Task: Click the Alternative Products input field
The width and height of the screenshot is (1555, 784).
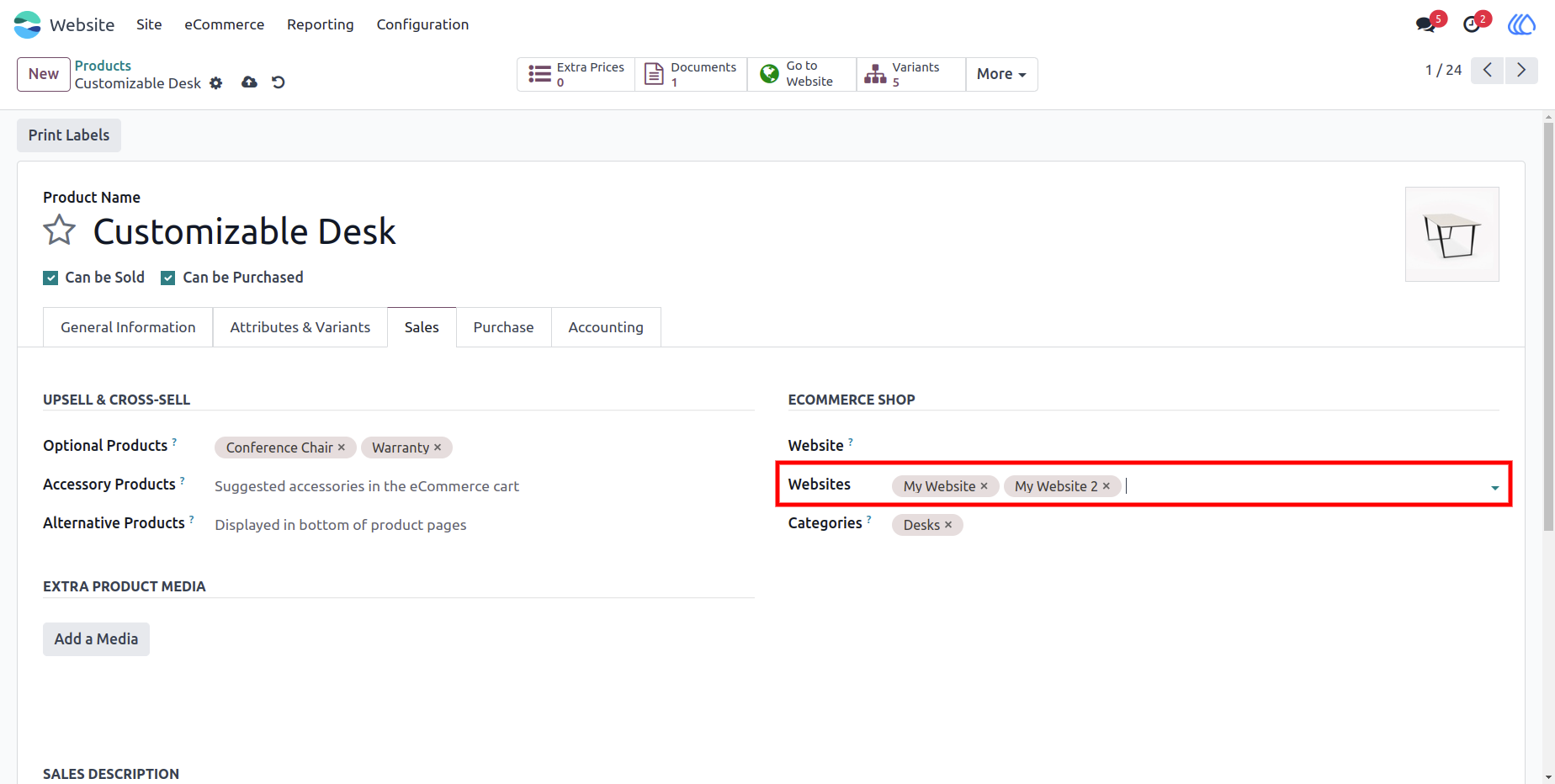Action: [x=484, y=525]
